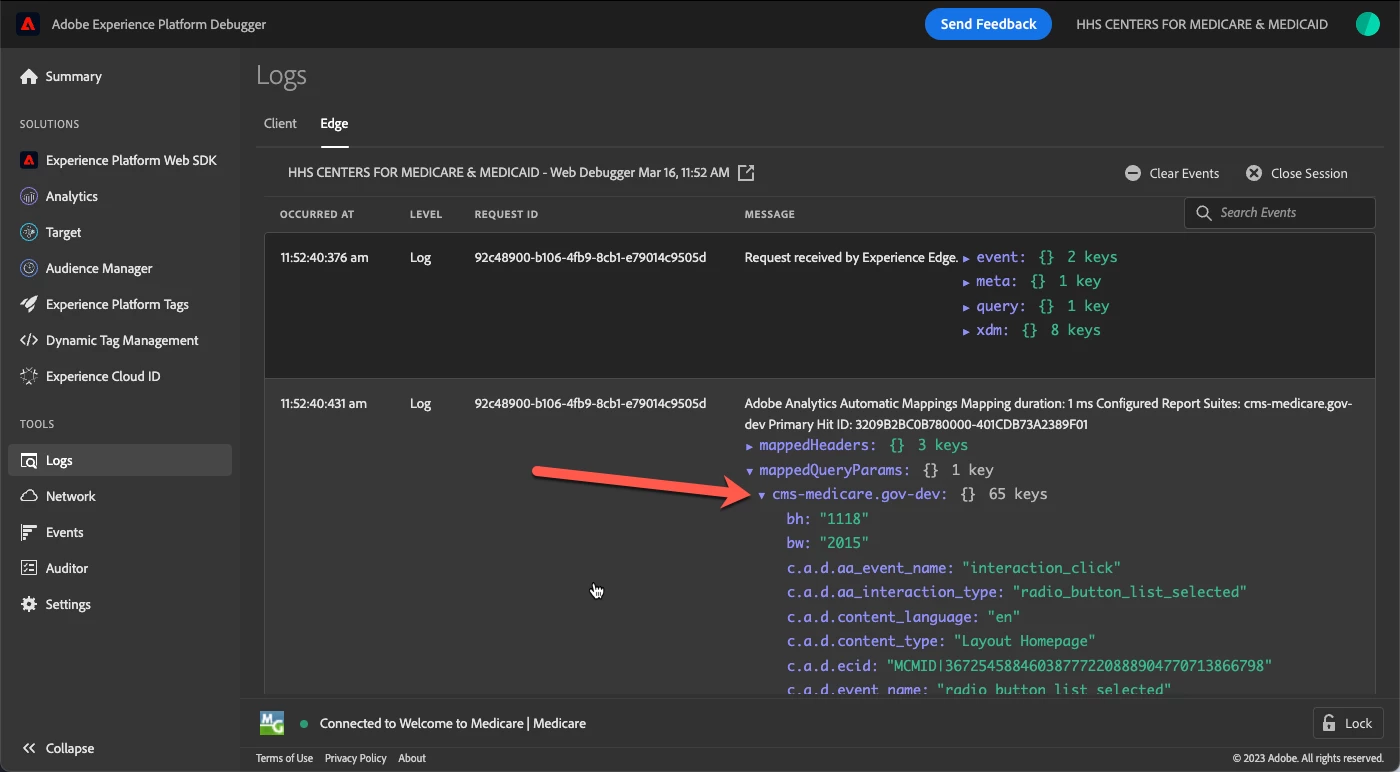Click the Connected to Welcome to Medicare status
The height and width of the screenshot is (772, 1400).
coord(453,723)
